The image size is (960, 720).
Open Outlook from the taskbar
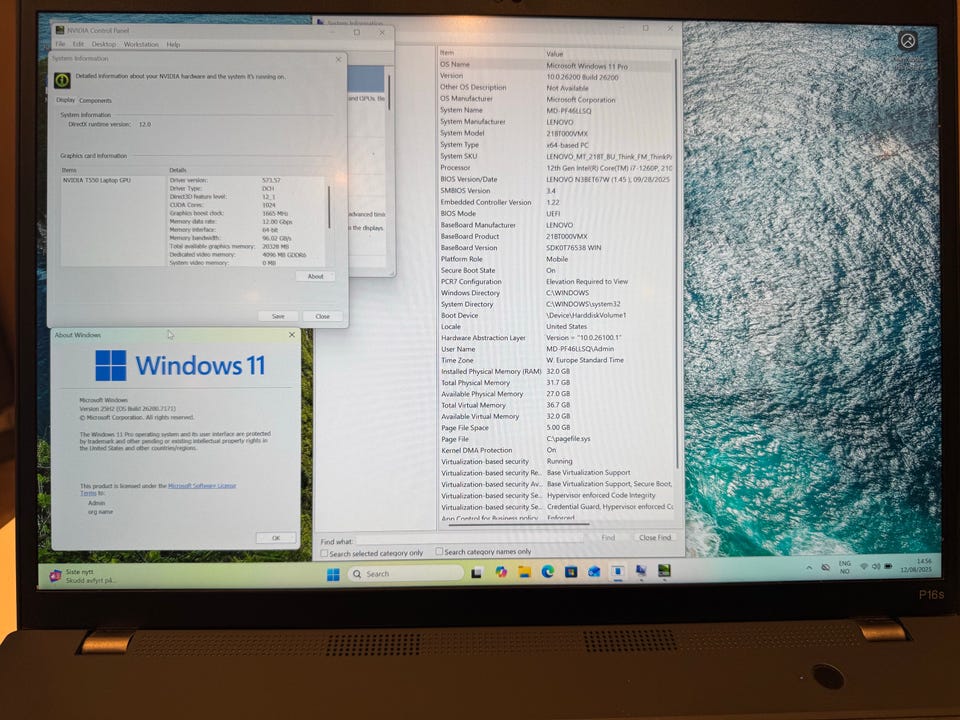(x=594, y=571)
